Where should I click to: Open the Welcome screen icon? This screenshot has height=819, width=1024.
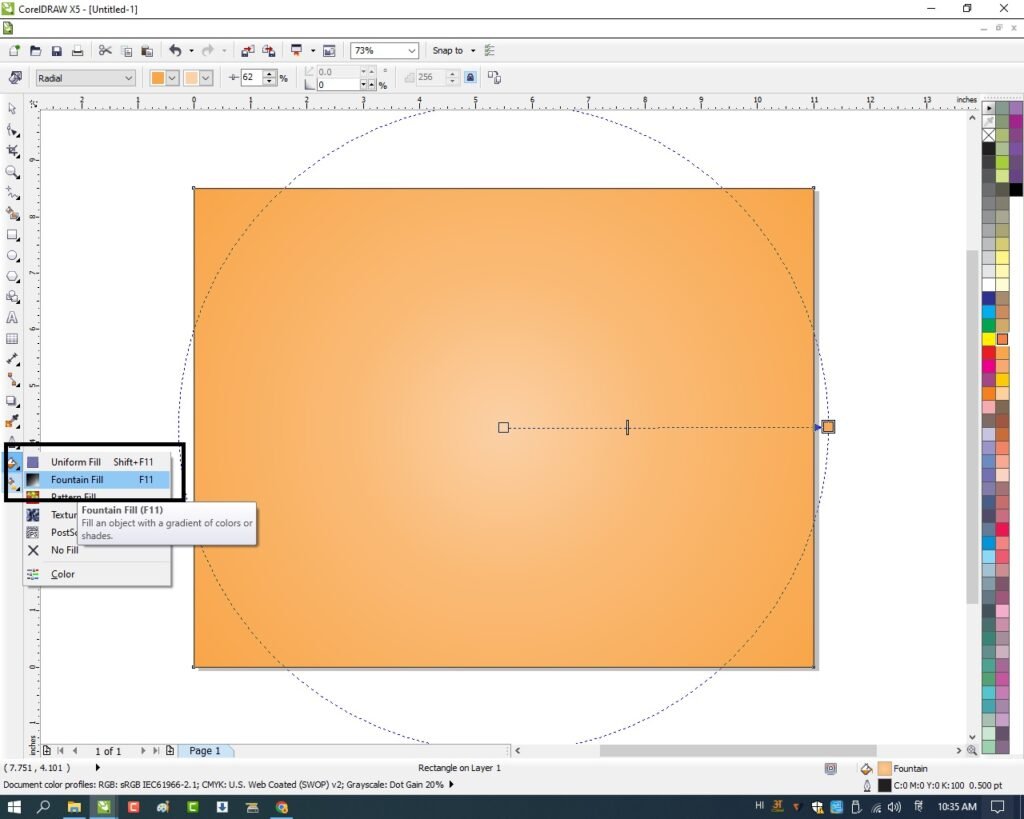329,51
